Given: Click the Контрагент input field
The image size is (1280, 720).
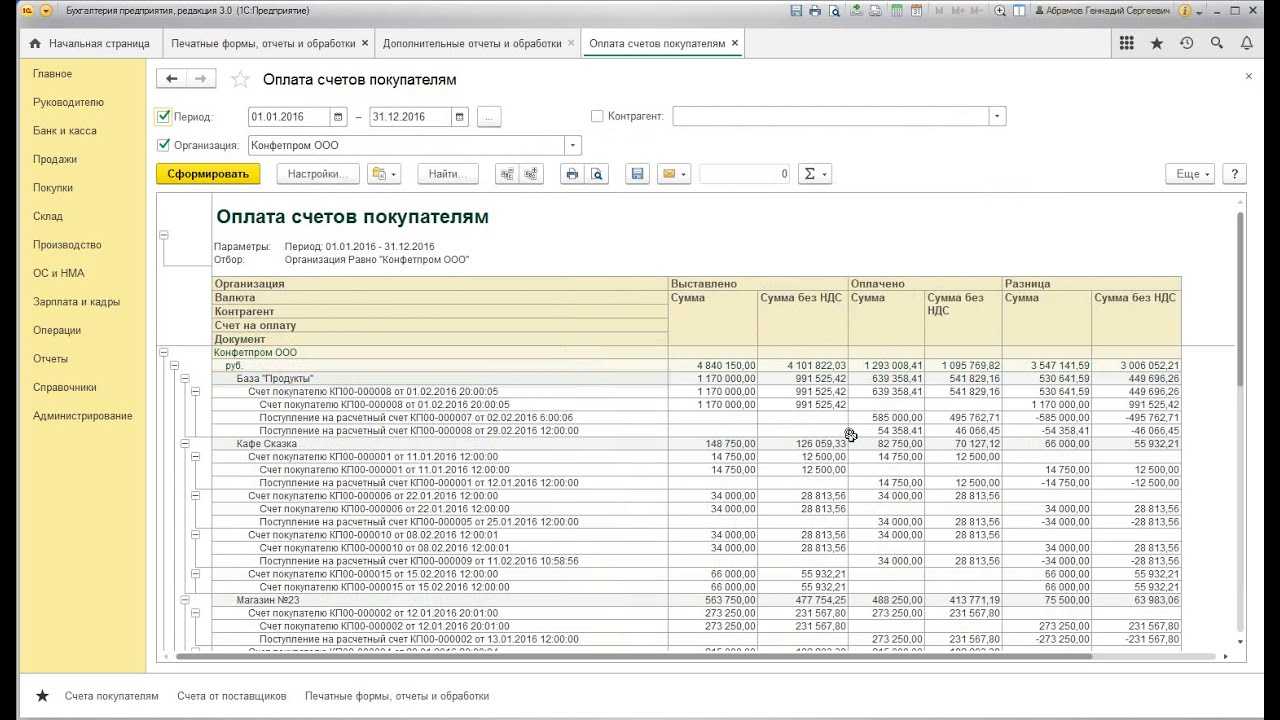Looking at the screenshot, I should pyautogui.click(x=831, y=117).
